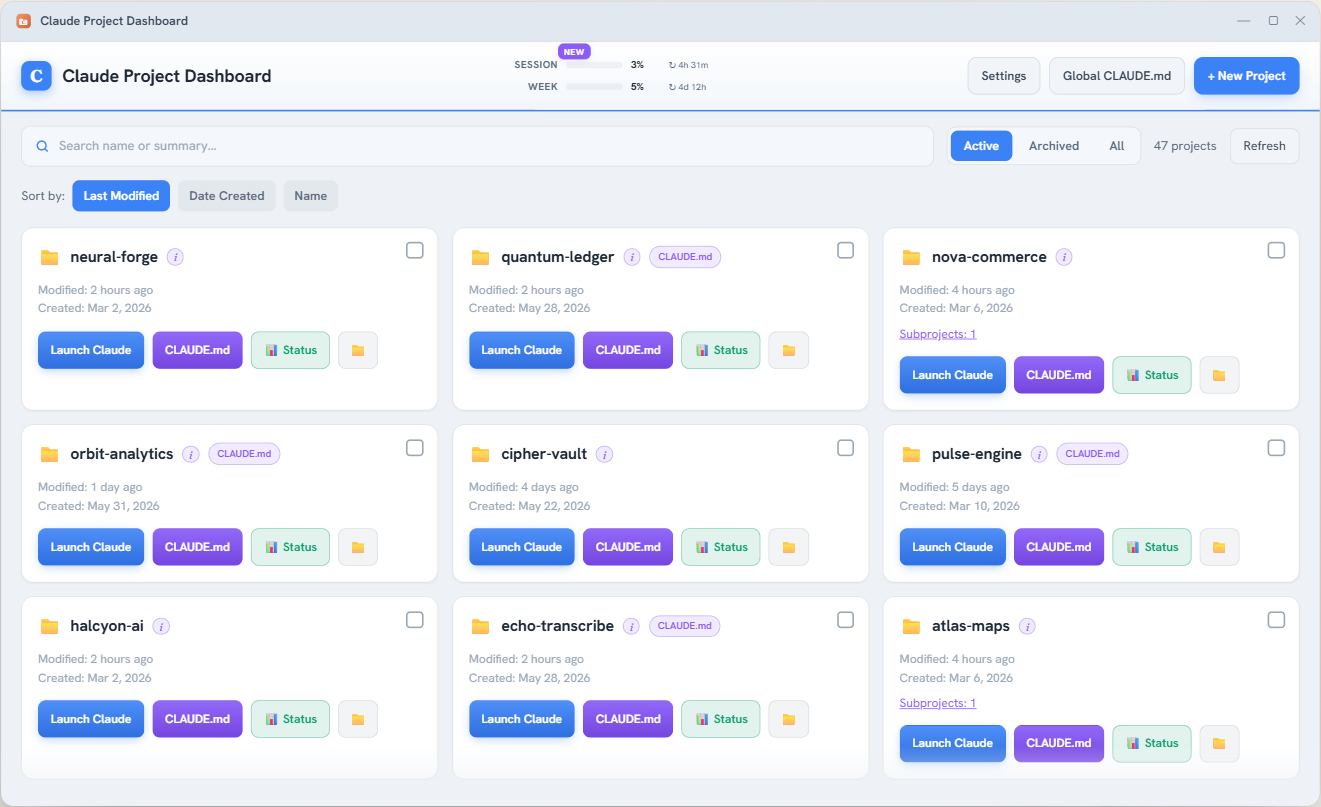Screen dimensions: 1321x807
Task: Create a New Project
Action: coord(1247,76)
